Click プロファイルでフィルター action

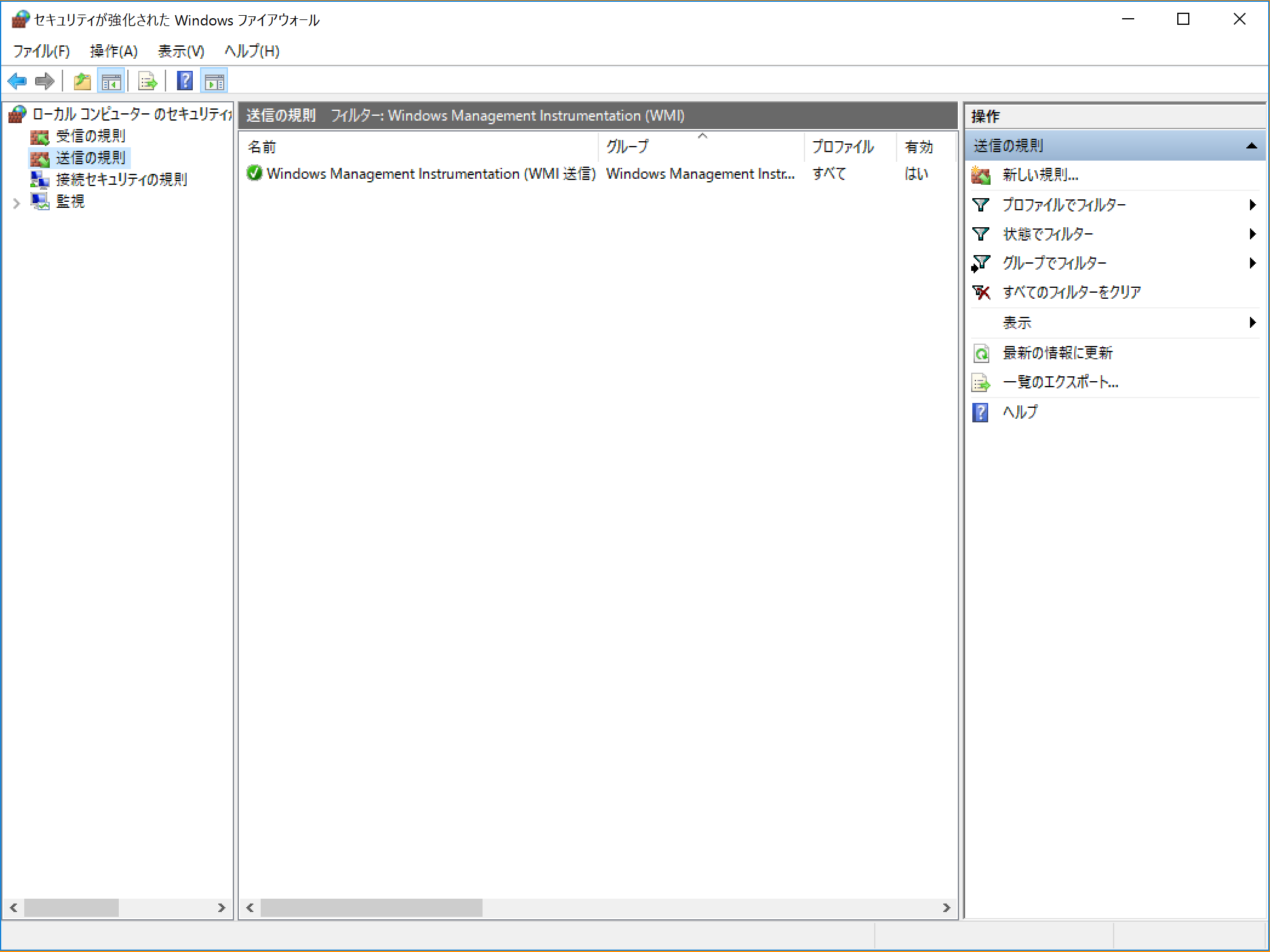[x=1064, y=205]
